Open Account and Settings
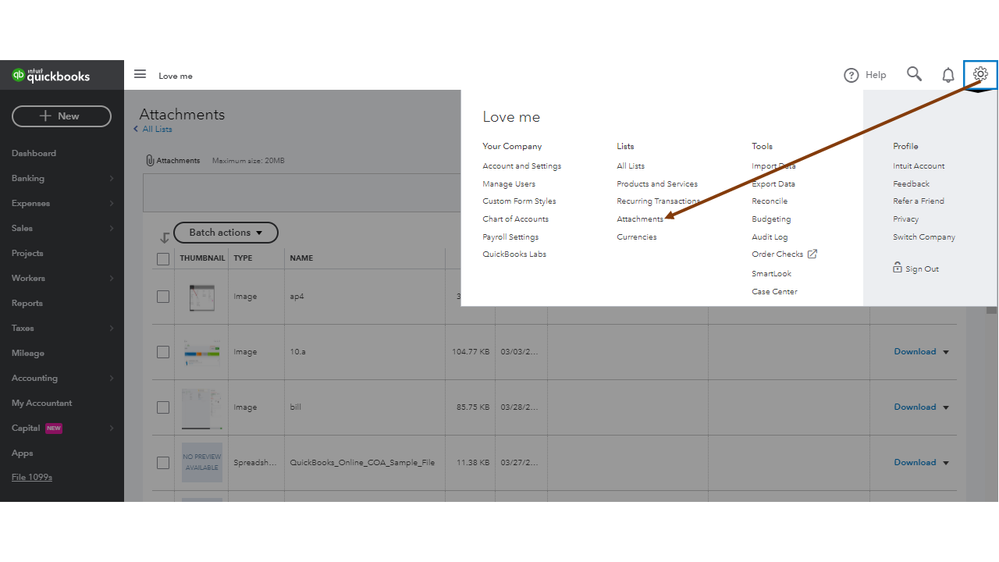Image resolution: width=999 pixels, height=562 pixels. [522, 166]
